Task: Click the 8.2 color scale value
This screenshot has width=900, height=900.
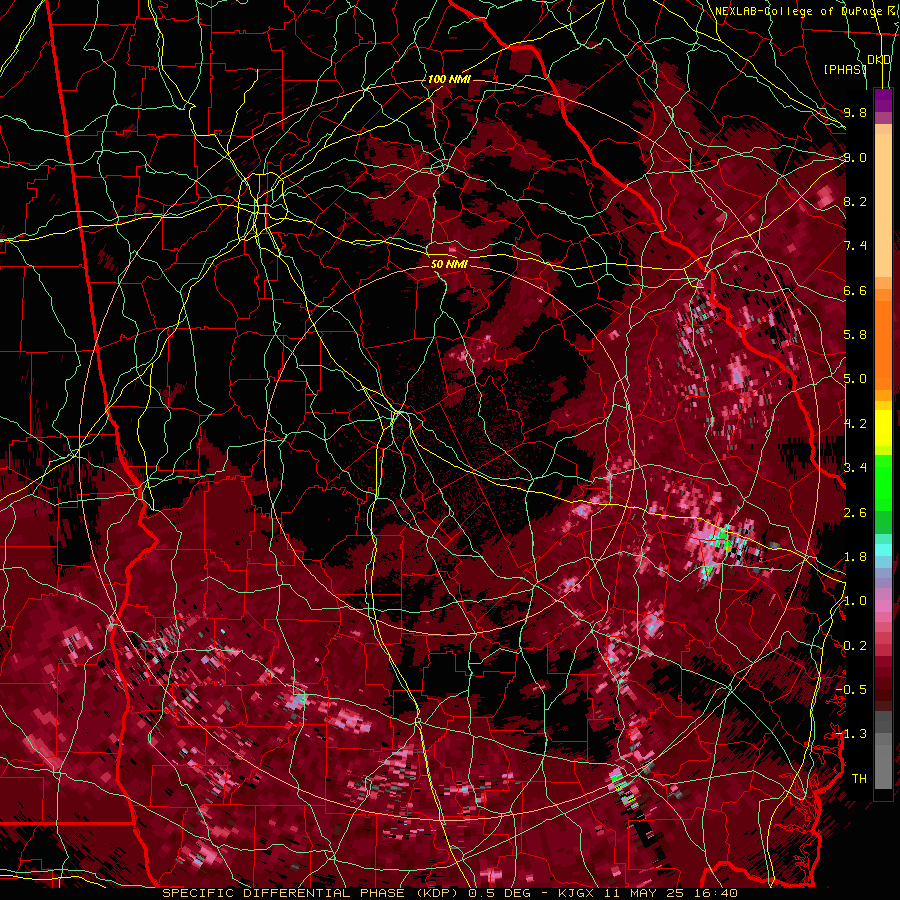Action: [x=855, y=201]
